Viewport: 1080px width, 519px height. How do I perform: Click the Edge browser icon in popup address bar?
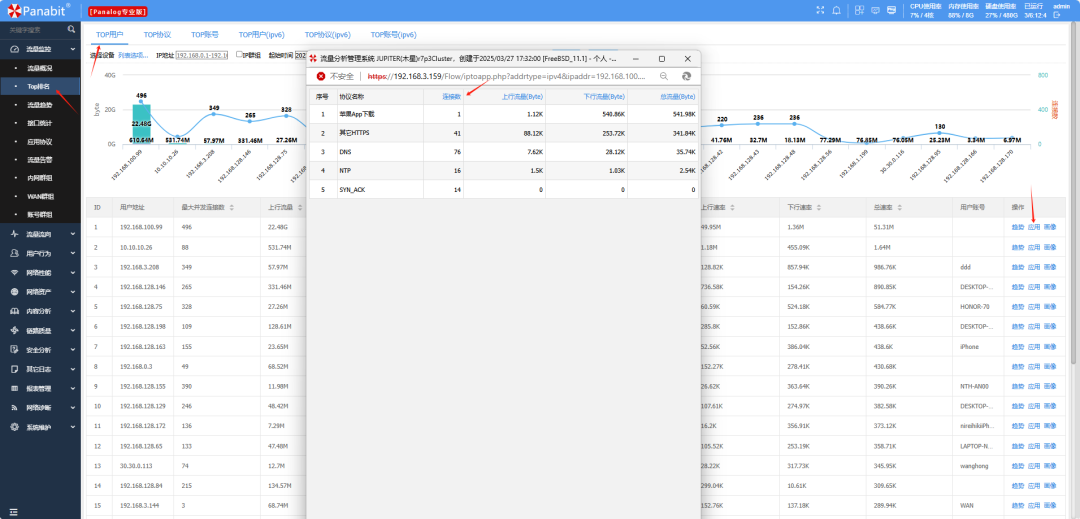pyautogui.click(x=686, y=76)
